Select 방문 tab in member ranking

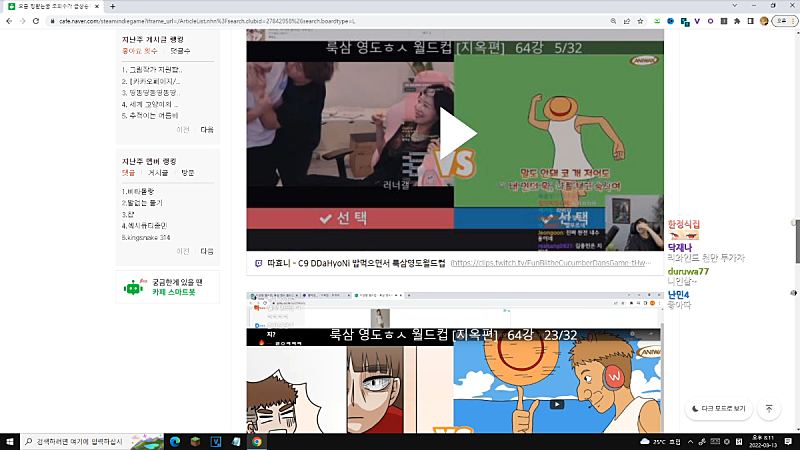pos(188,173)
